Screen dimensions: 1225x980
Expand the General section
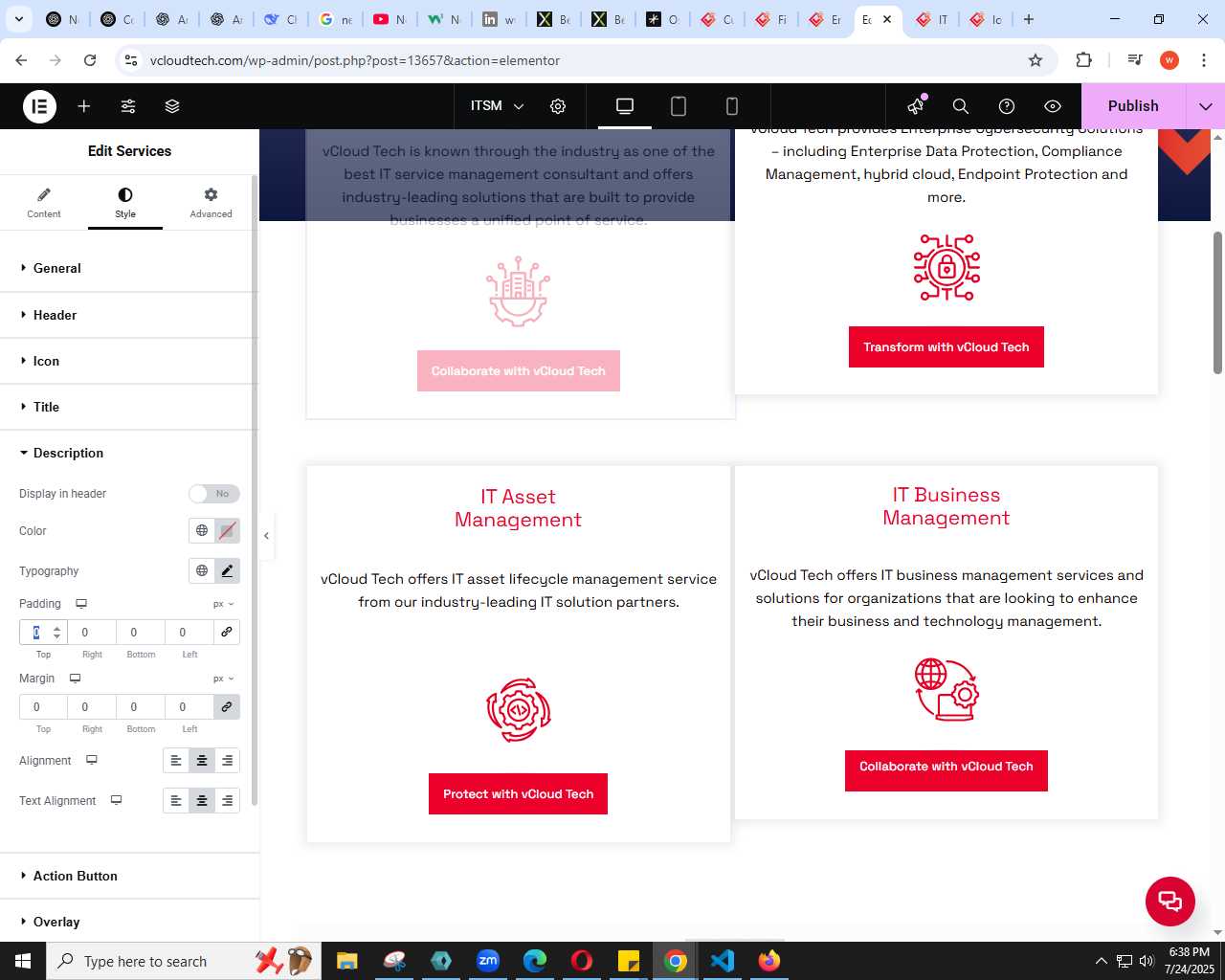(129, 268)
